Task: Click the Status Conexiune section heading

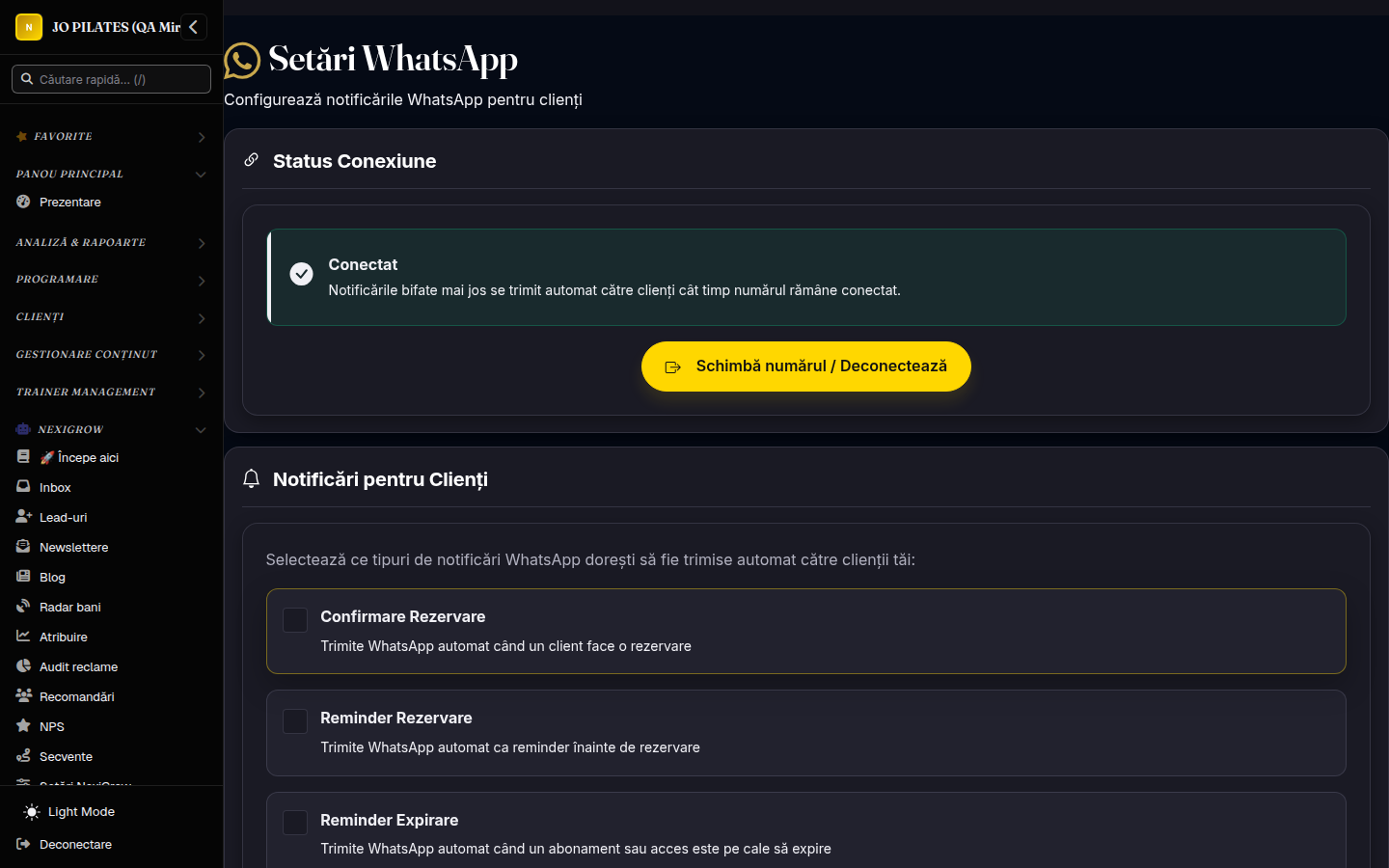Action: [354, 161]
